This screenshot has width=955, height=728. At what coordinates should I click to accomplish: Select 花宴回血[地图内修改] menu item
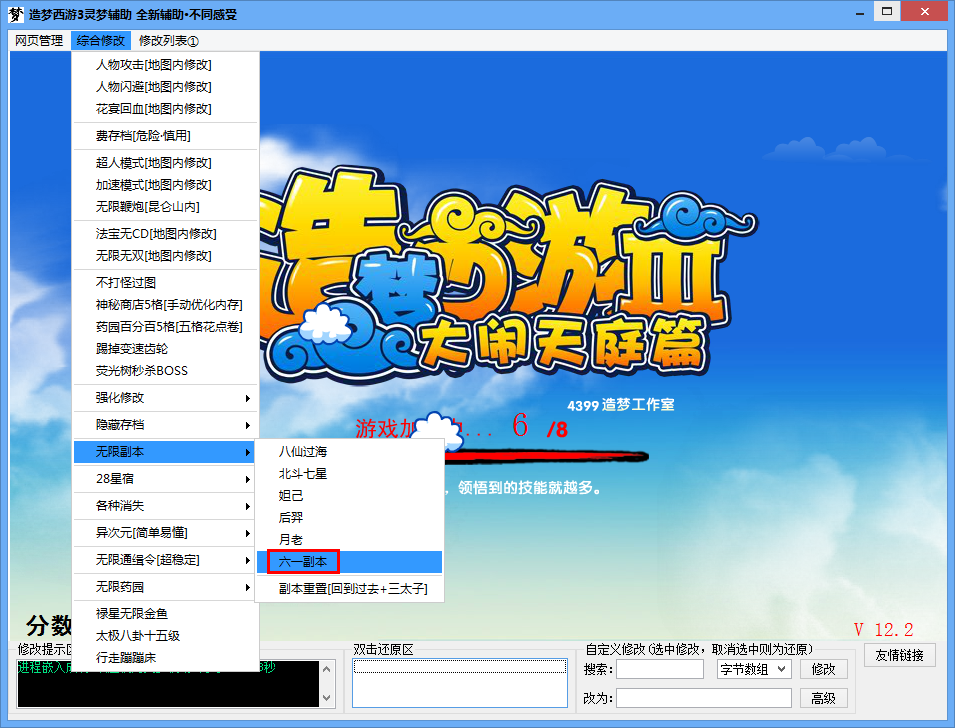(x=166, y=108)
